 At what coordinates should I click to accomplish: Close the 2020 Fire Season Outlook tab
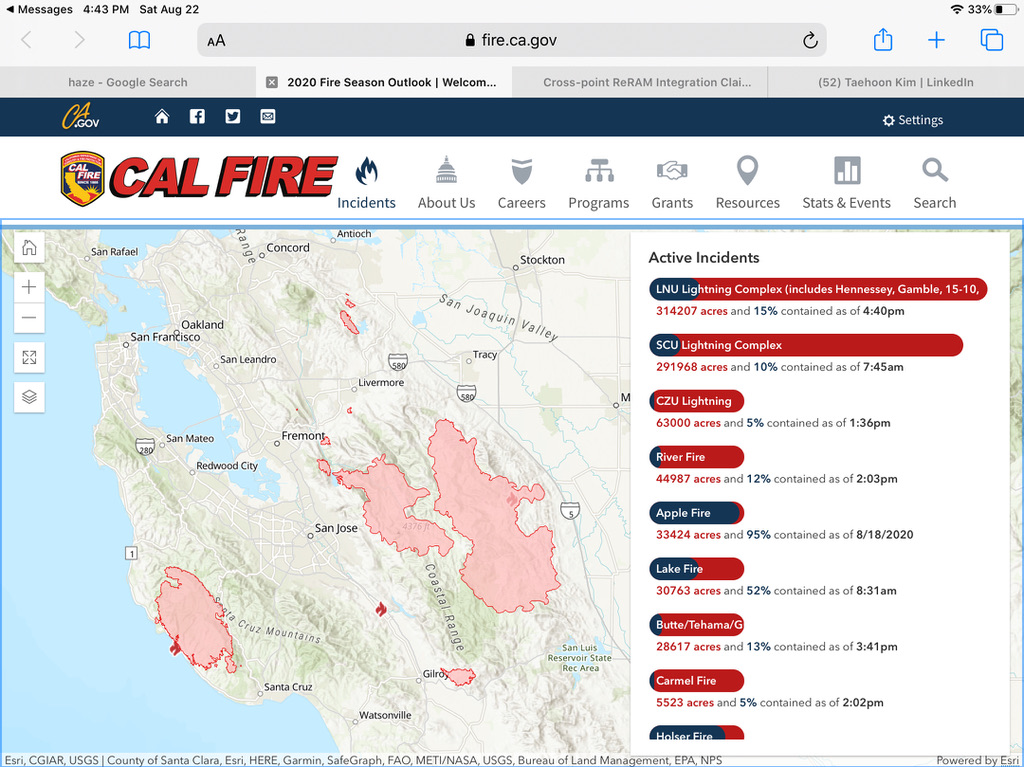[271, 82]
